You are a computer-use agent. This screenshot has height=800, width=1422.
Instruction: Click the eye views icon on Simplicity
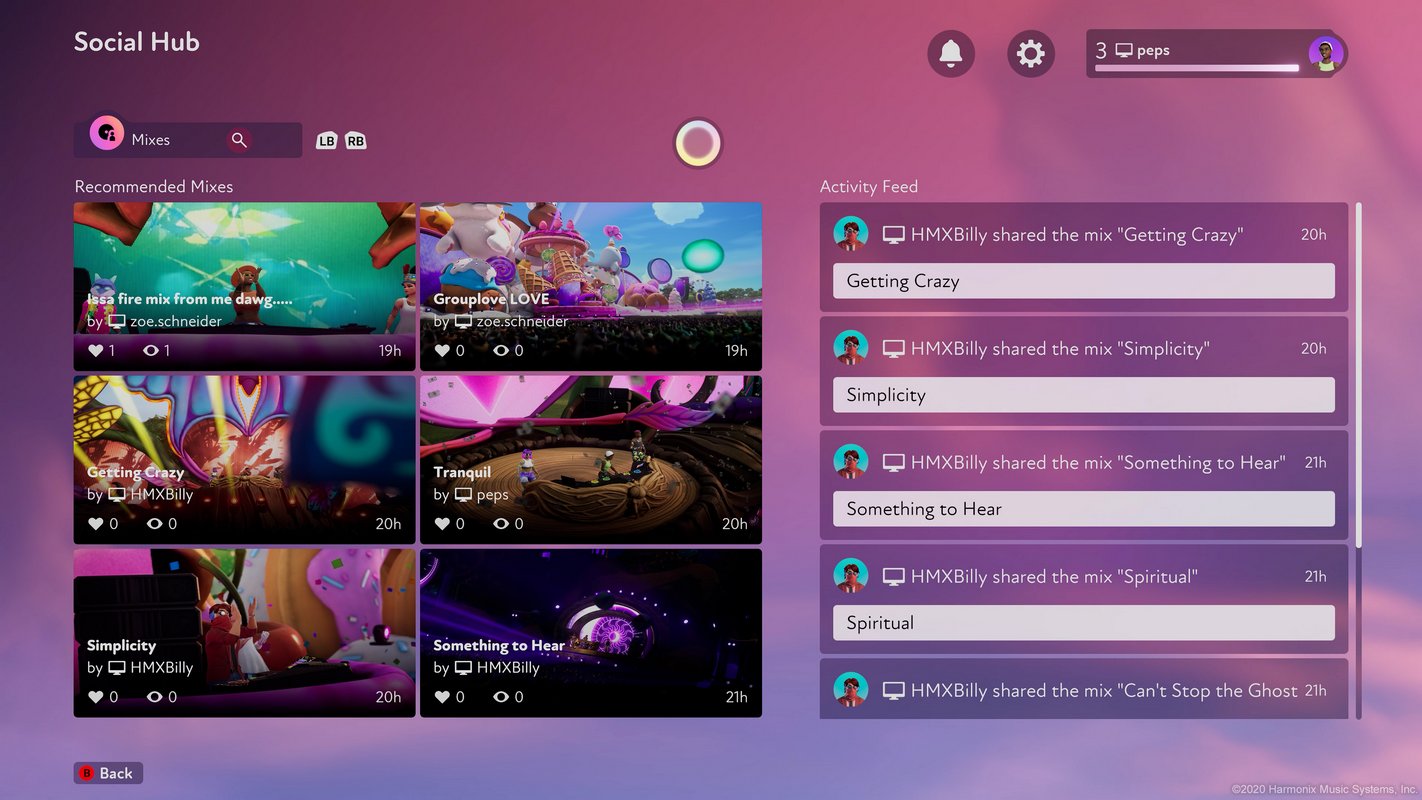tap(154, 697)
